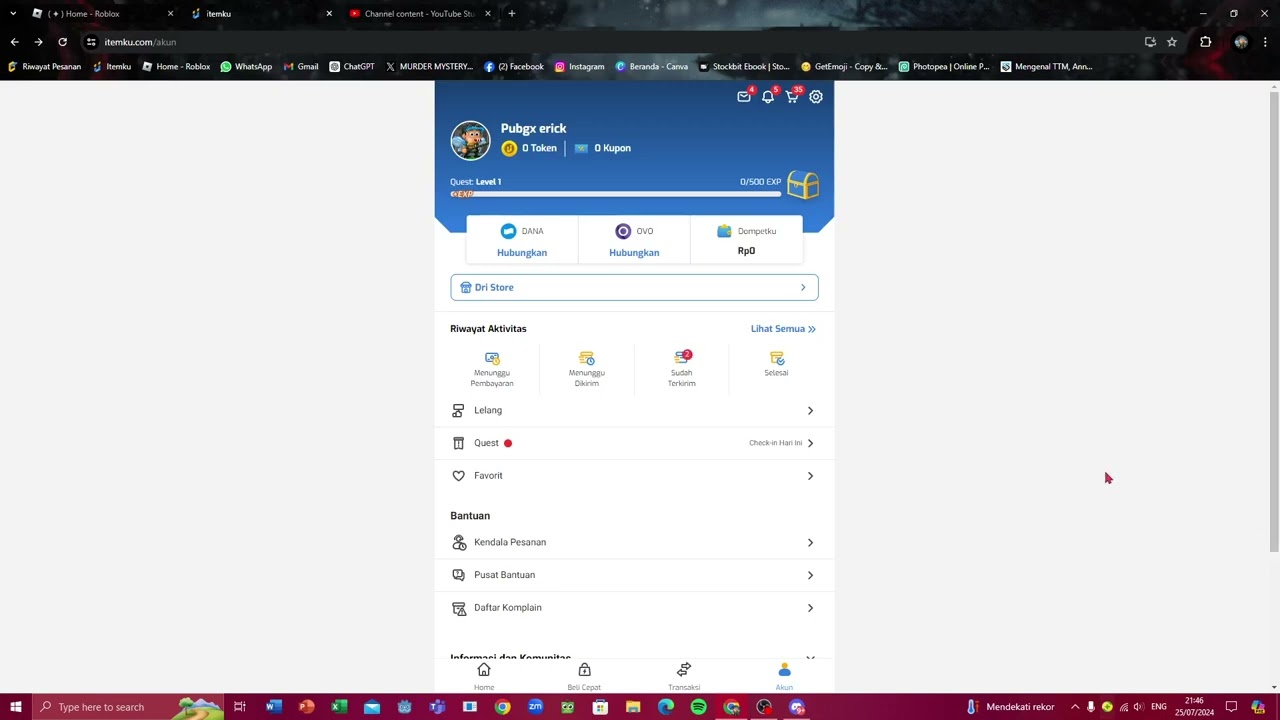
Task: Click the Kendala Pesanan chevron
Action: [x=810, y=543]
